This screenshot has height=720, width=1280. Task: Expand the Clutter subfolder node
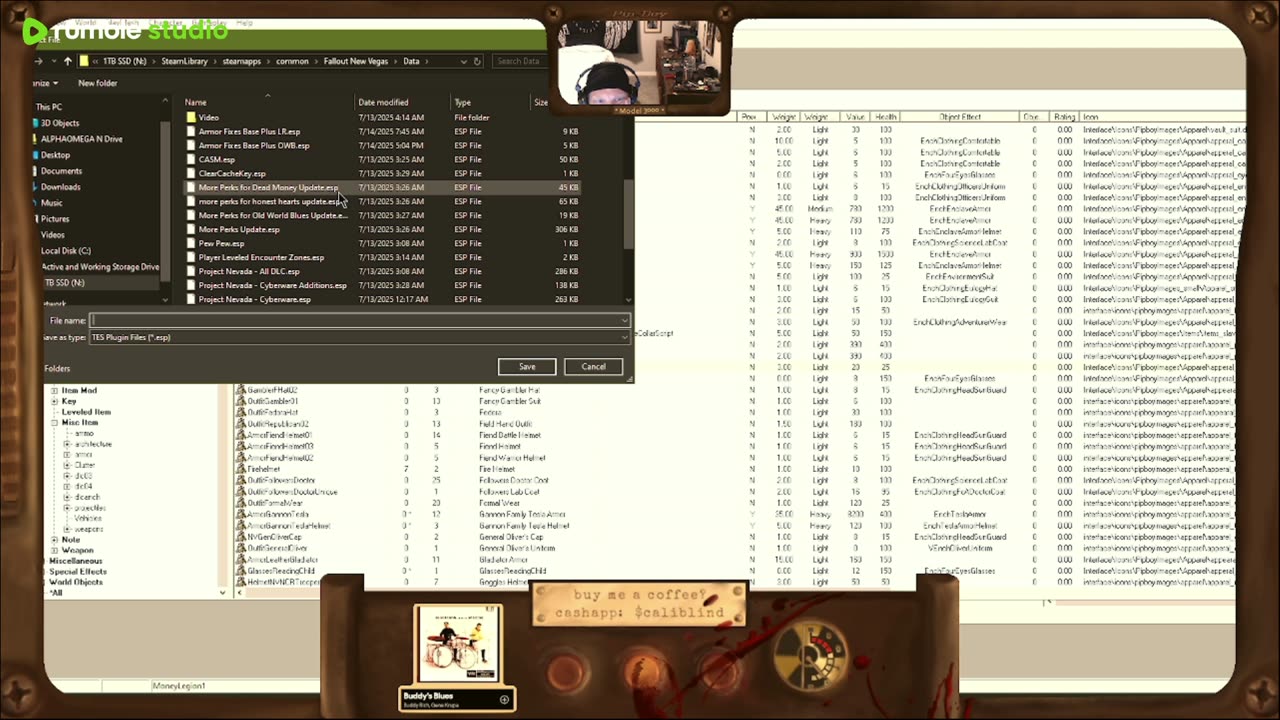click(67, 465)
